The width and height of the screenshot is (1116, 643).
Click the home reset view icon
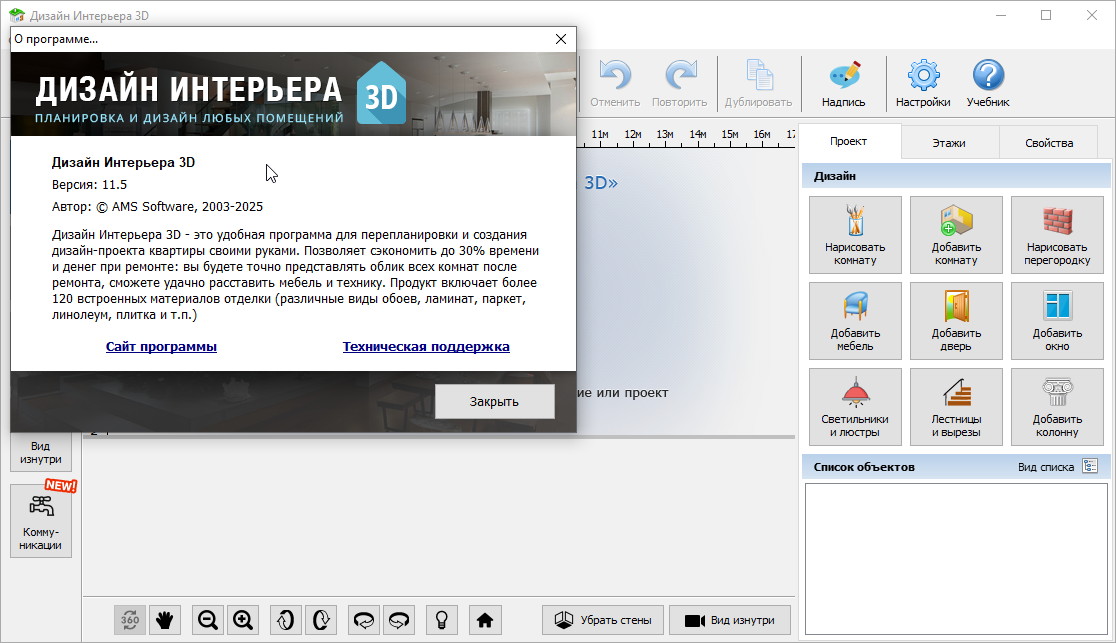click(x=485, y=620)
